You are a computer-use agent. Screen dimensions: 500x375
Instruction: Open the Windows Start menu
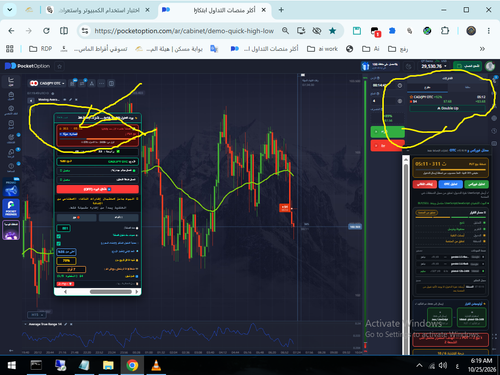tap(11, 365)
